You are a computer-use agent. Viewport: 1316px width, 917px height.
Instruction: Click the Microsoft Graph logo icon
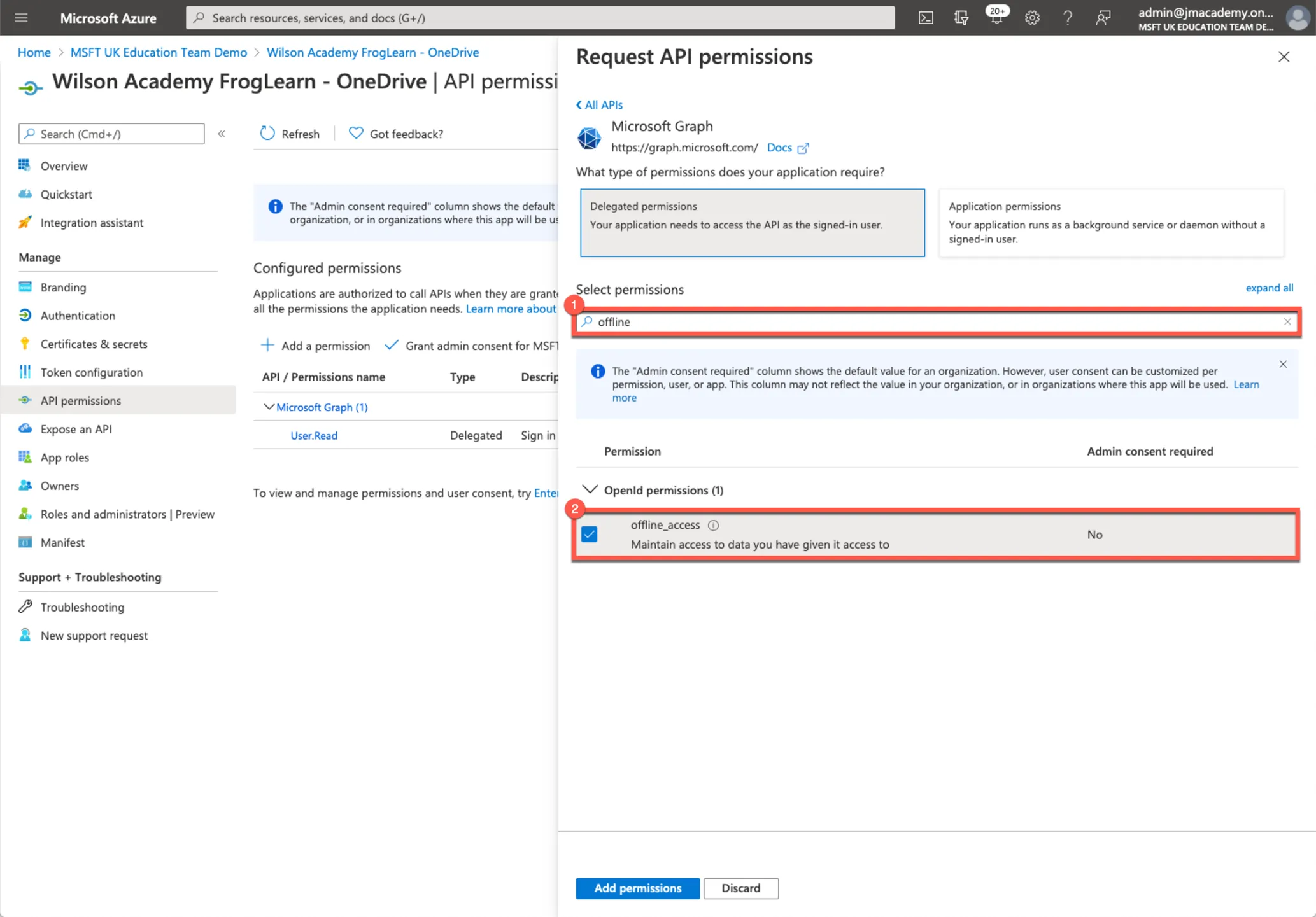pyautogui.click(x=589, y=137)
